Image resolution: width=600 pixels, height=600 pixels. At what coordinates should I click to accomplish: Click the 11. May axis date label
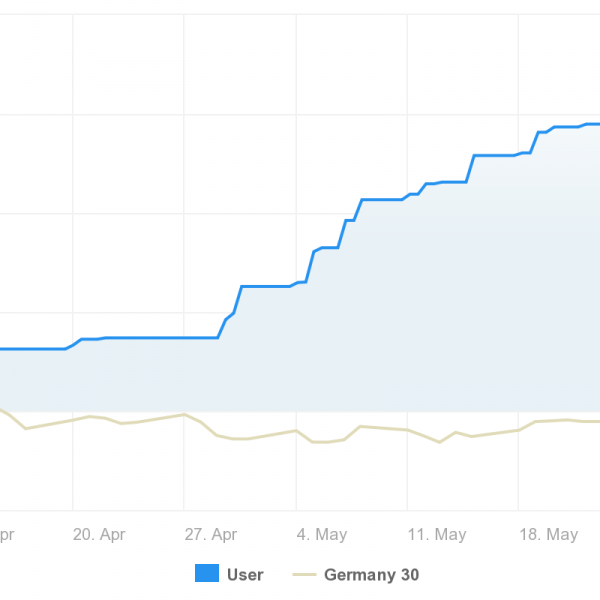[438, 535]
